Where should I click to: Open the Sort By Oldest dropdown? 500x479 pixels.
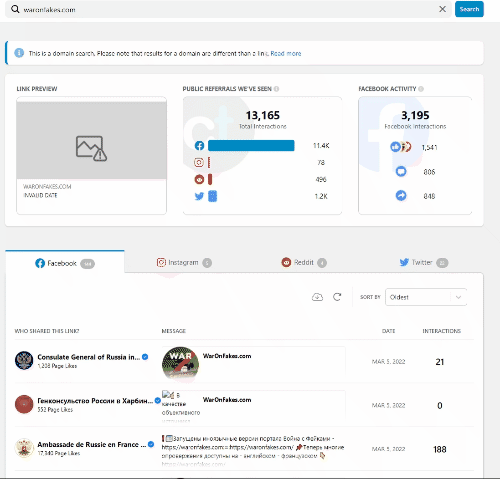click(x=426, y=297)
